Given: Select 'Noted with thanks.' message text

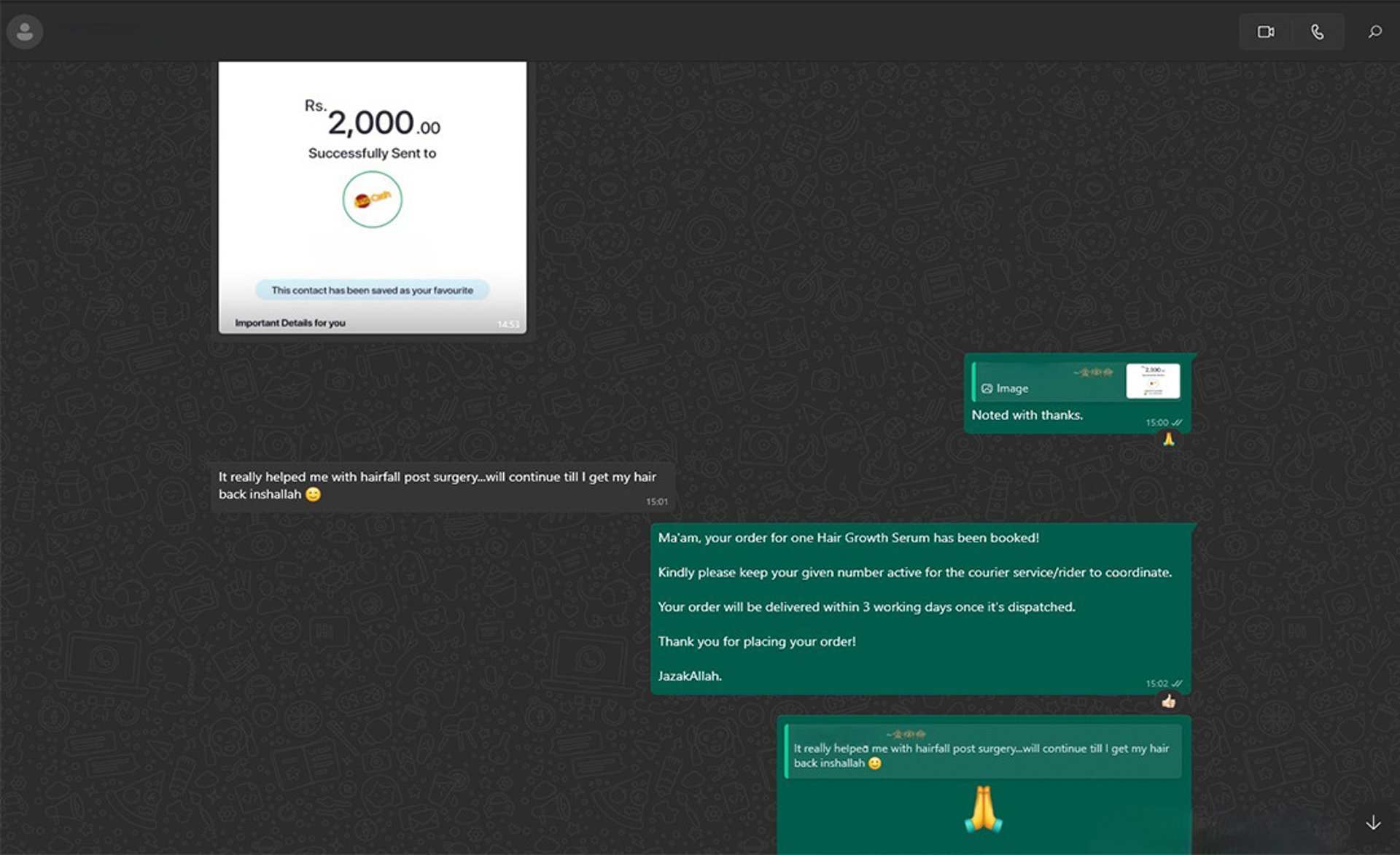Looking at the screenshot, I should click(x=1027, y=415).
